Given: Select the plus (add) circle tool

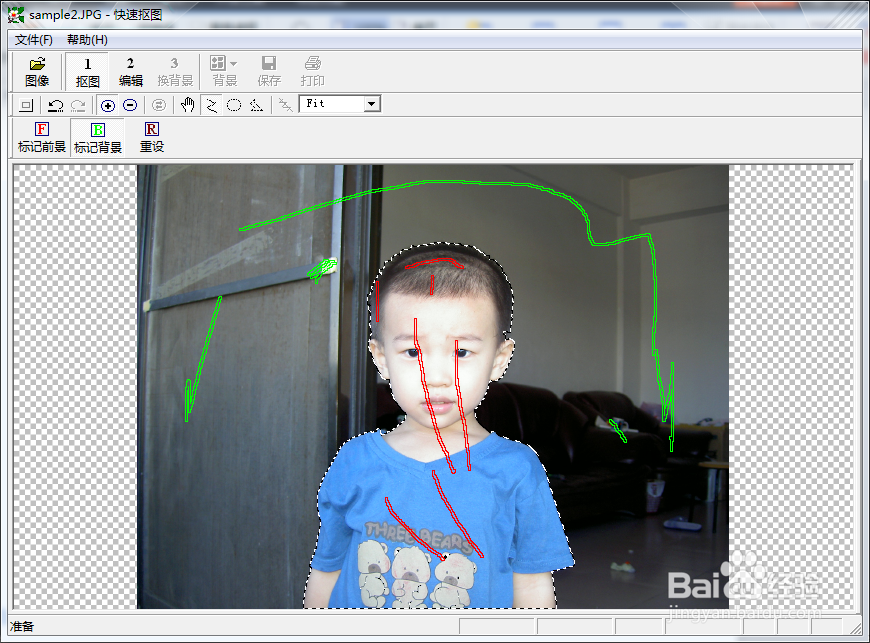Looking at the screenshot, I should (x=108, y=105).
